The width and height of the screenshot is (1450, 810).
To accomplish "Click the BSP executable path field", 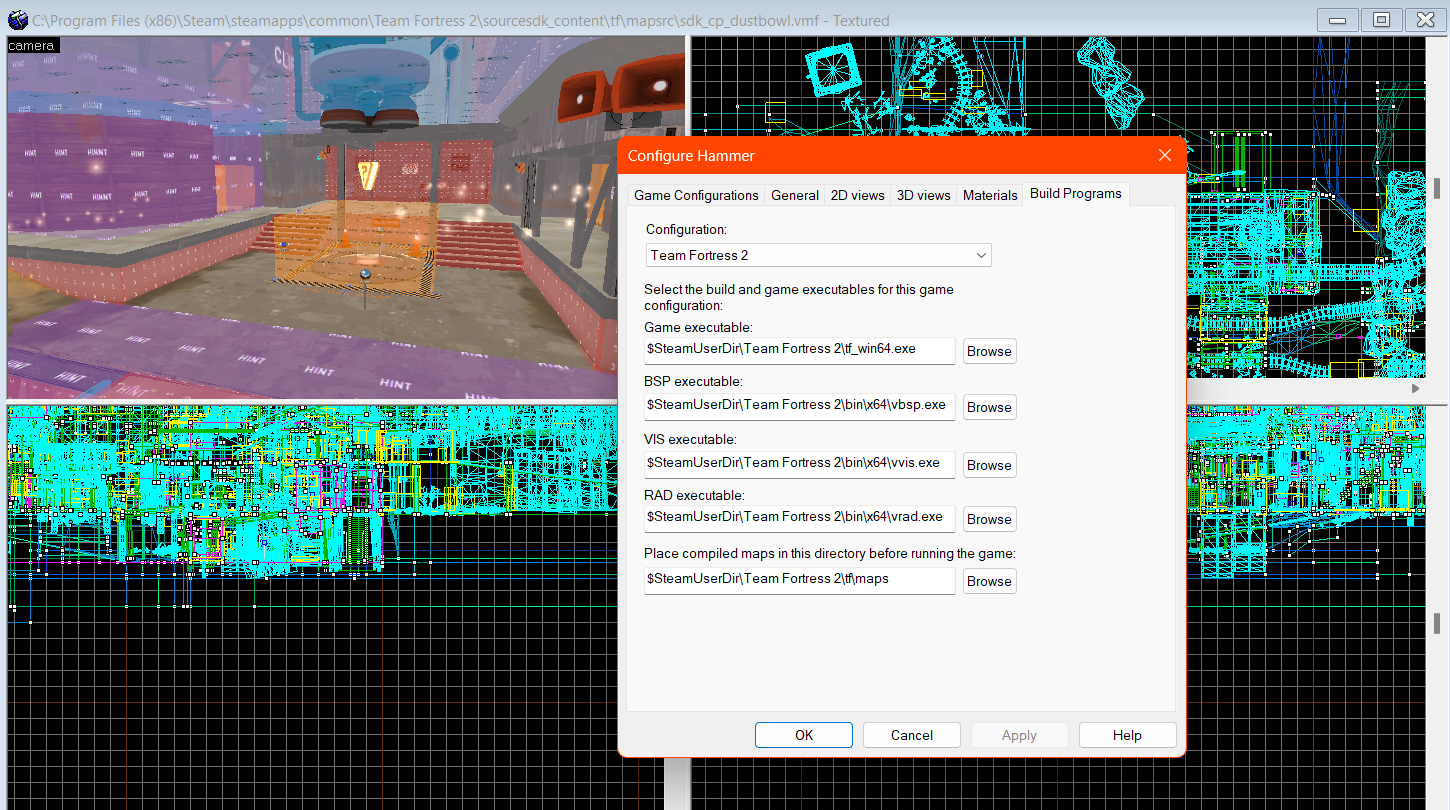I will point(800,406).
